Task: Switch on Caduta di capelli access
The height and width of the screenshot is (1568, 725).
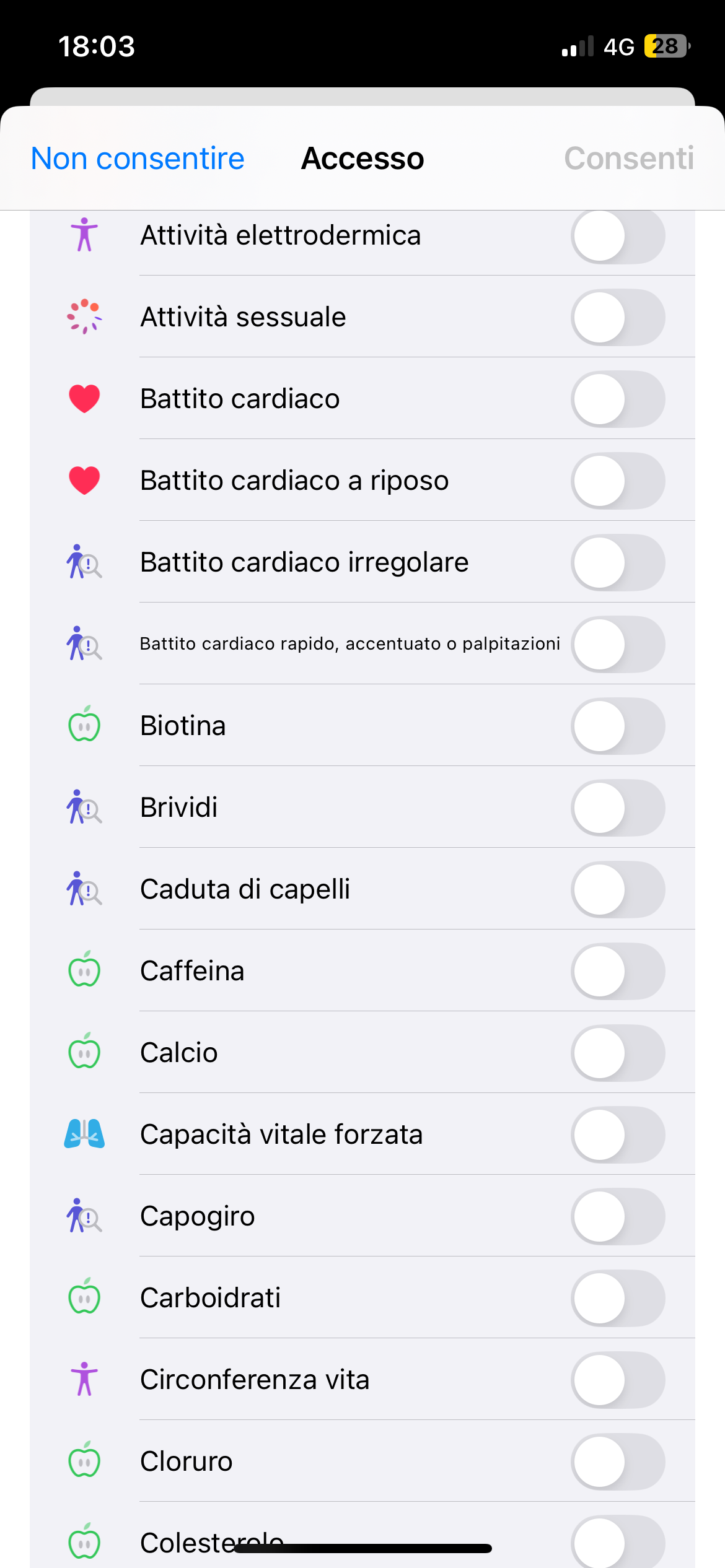Action: (x=618, y=889)
